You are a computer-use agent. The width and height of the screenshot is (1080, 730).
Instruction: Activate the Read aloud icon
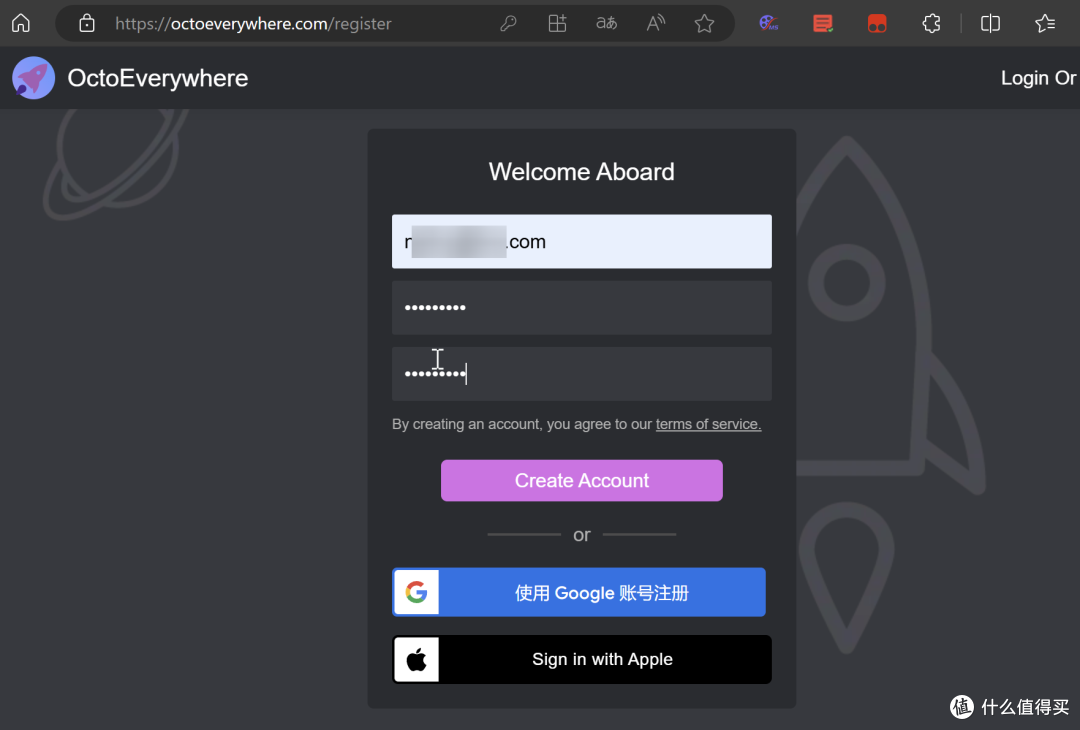656,23
